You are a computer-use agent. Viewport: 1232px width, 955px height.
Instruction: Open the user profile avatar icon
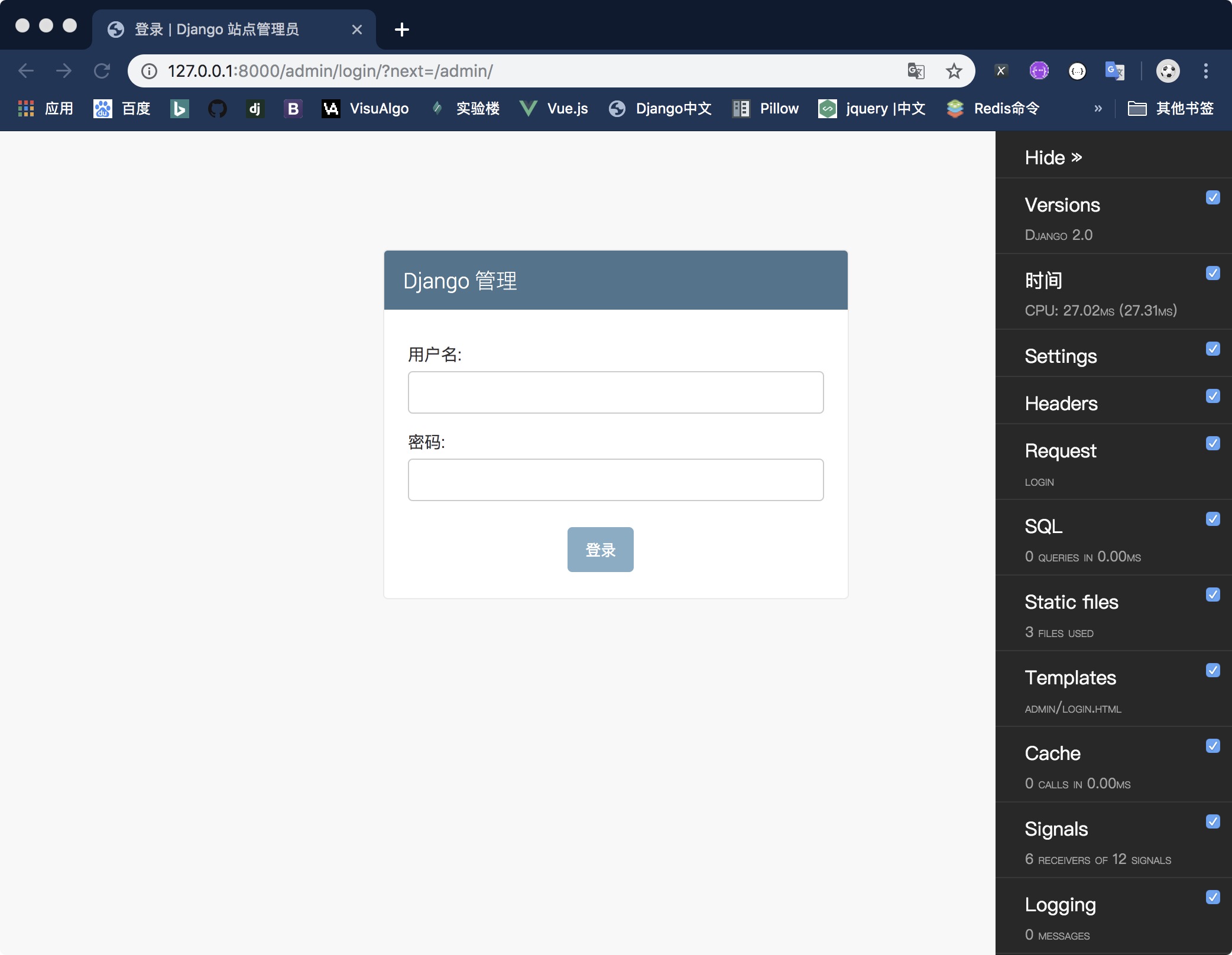click(1168, 71)
